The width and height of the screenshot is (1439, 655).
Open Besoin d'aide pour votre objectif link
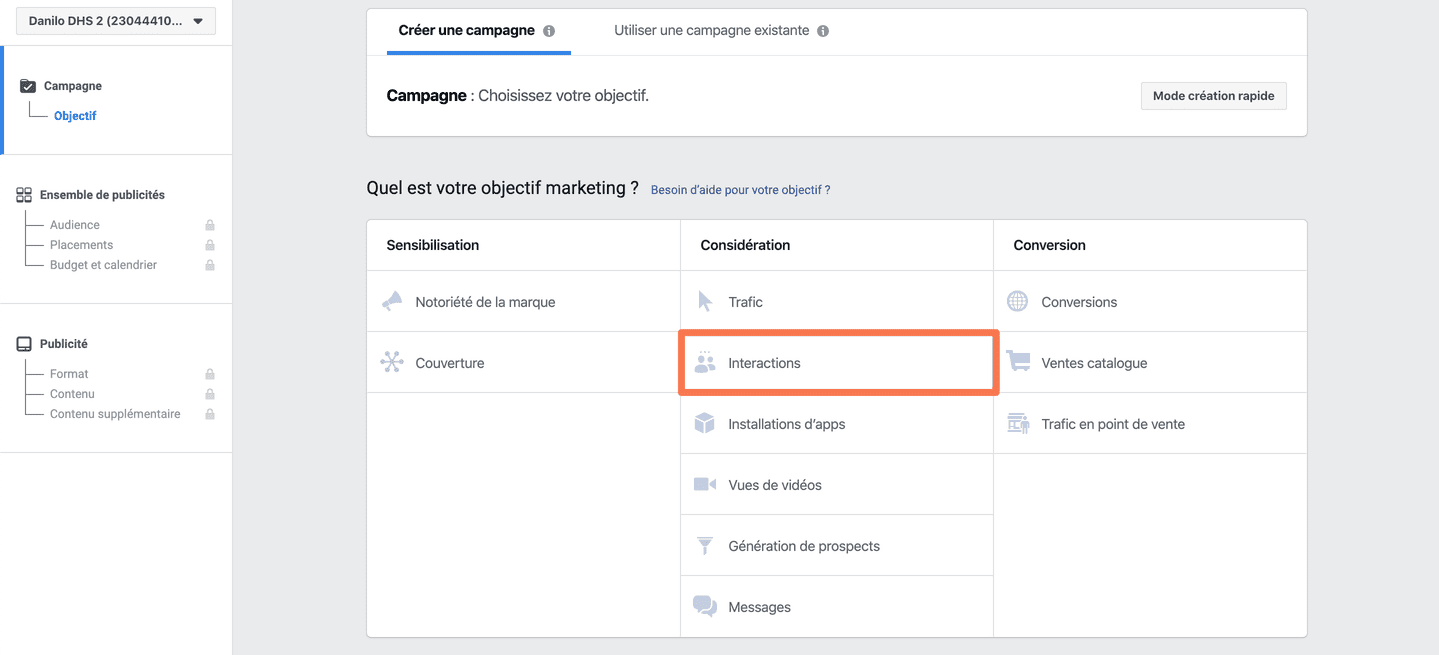740,190
